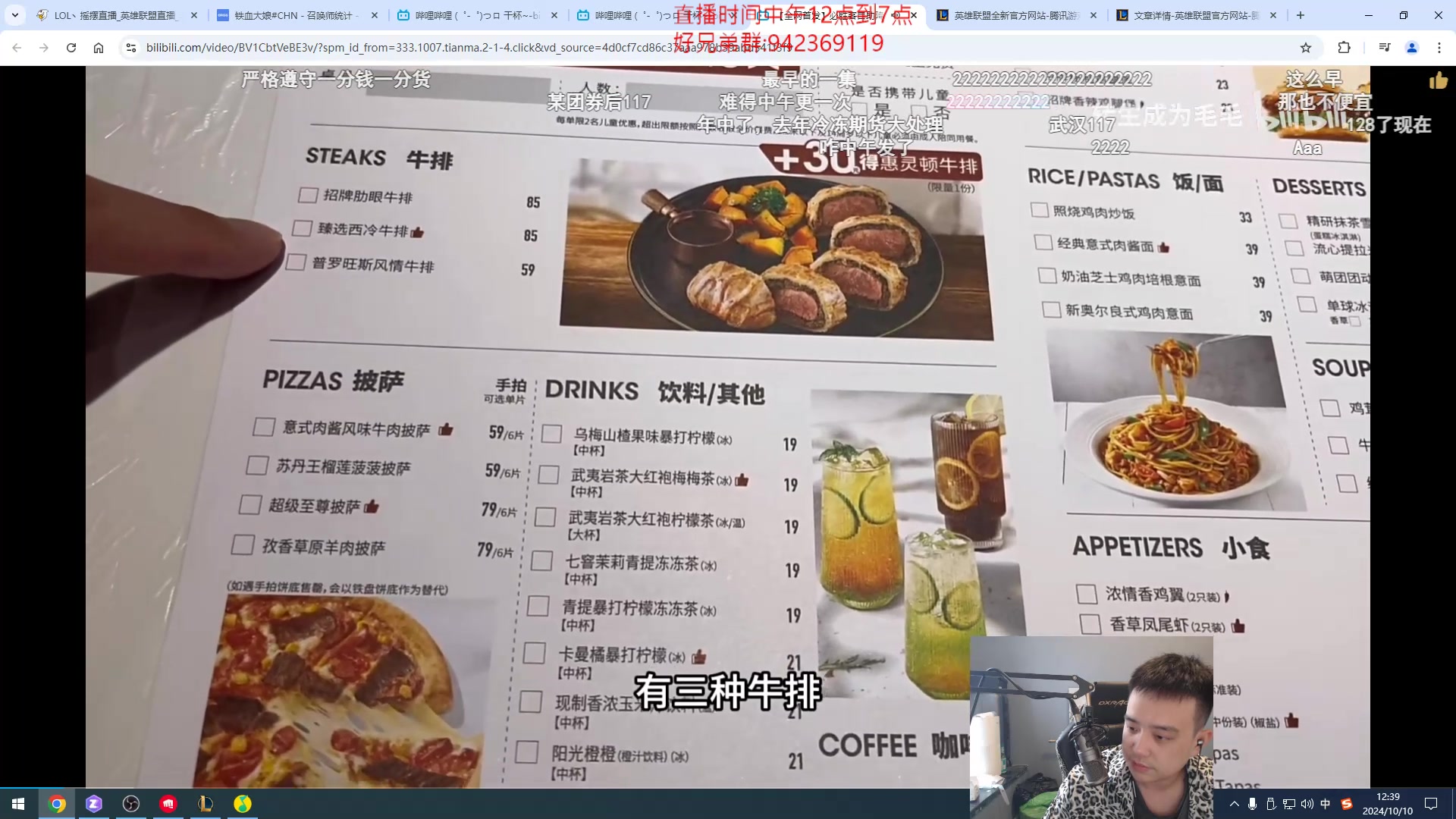The image size is (1456, 819).
Task: Go back to the previous page
Action: [x=17, y=48]
